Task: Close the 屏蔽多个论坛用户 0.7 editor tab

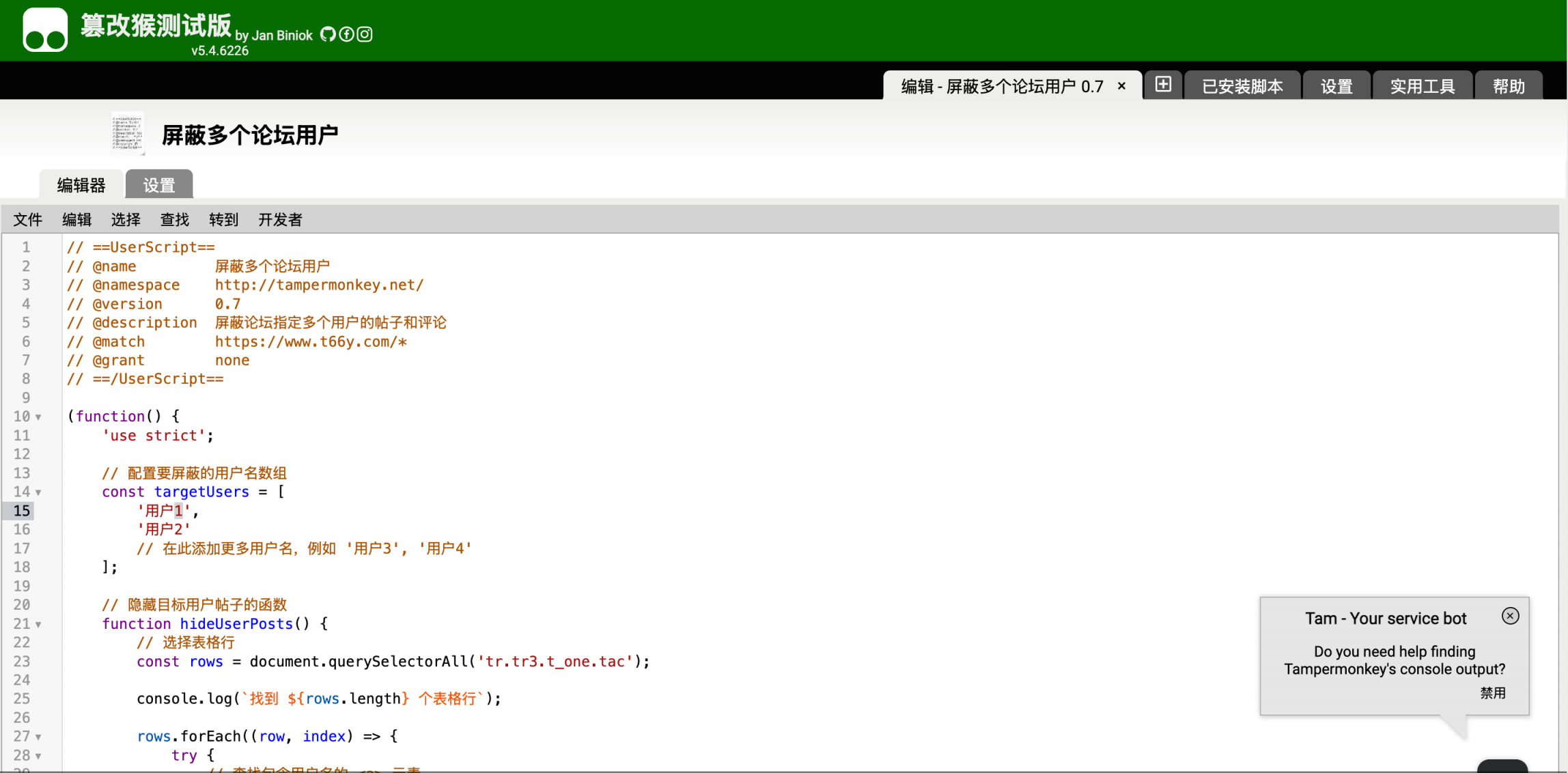Action: click(x=1121, y=86)
